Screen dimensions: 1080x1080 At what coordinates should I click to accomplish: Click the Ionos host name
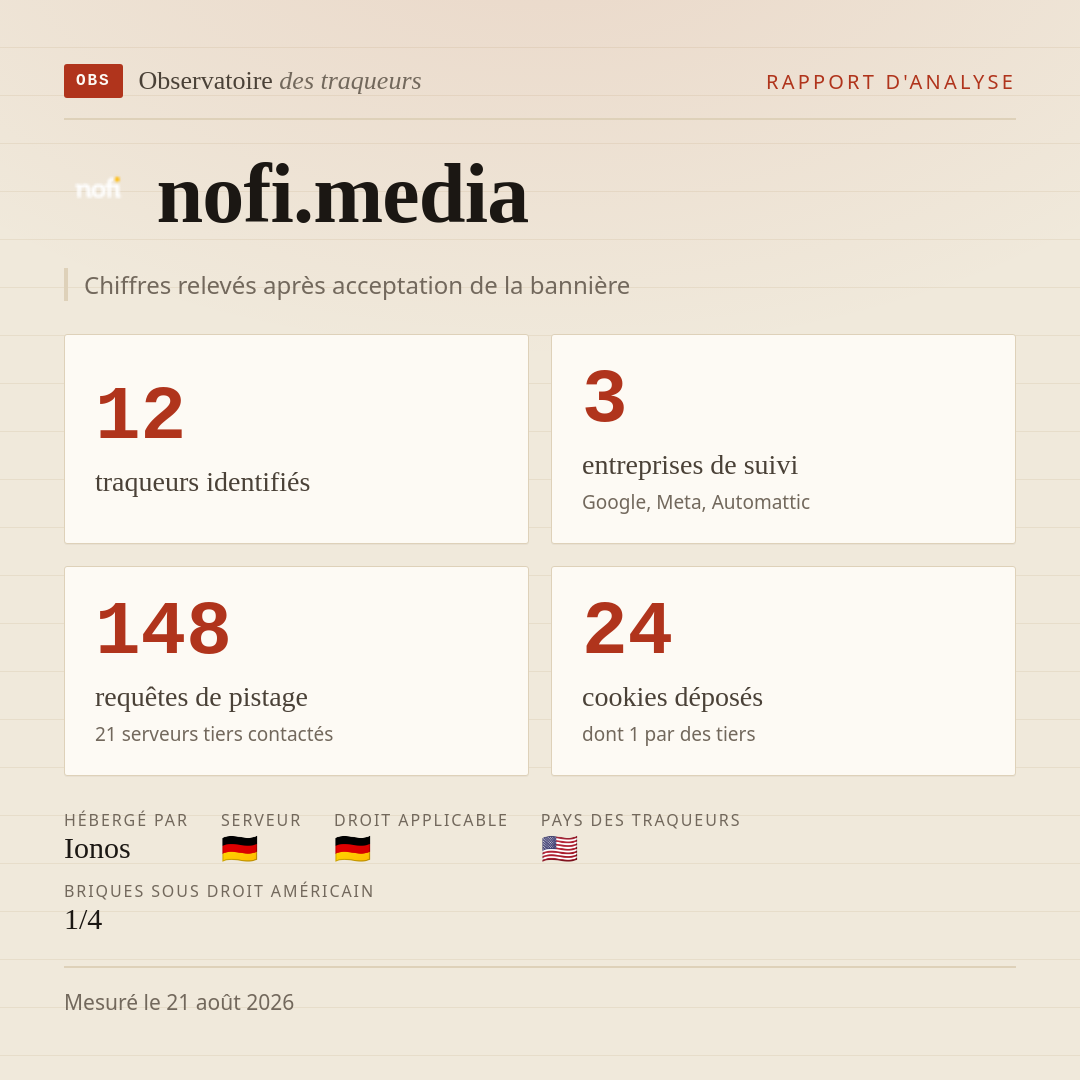[97, 849]
